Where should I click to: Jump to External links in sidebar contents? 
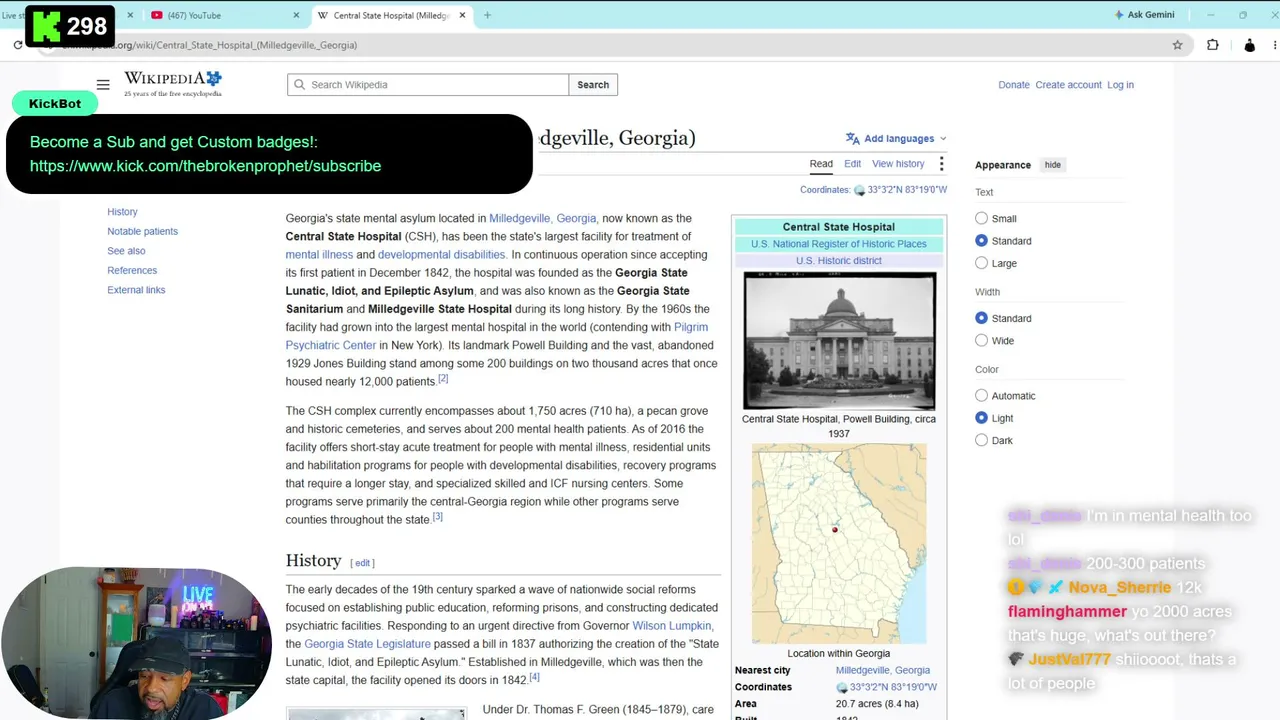click(136, 290)
